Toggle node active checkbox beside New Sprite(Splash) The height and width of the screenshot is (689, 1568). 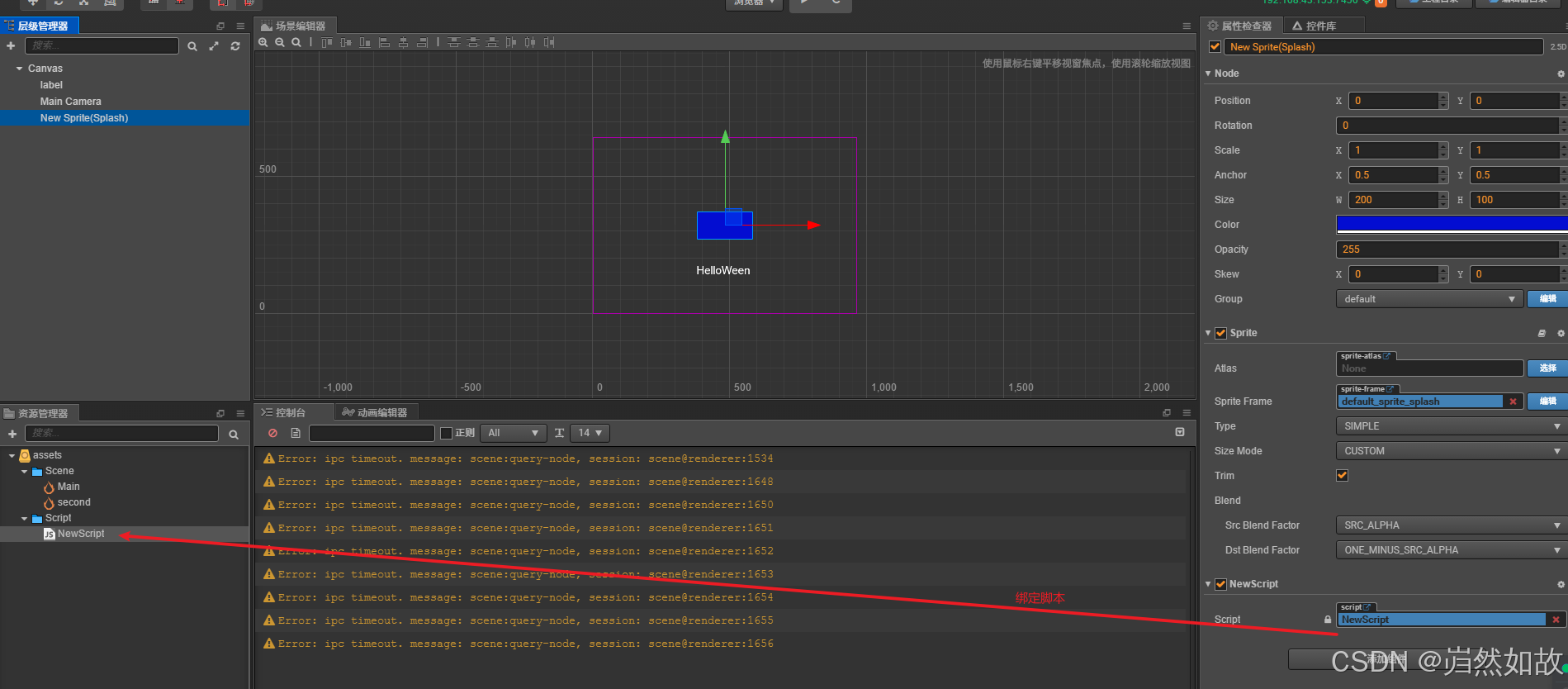coord(1215,47)
